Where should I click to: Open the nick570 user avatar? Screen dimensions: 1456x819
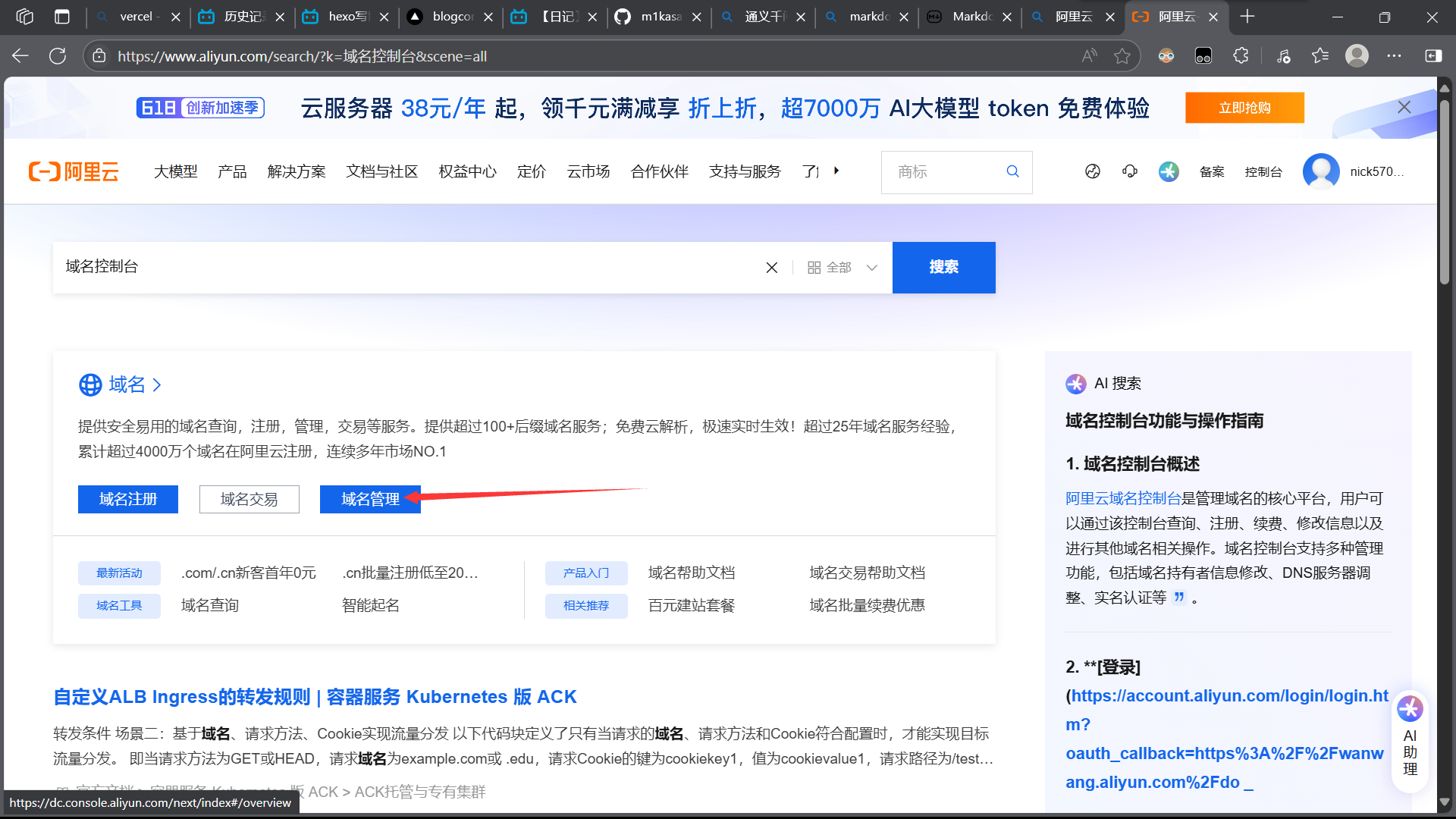click(1321, 171)
